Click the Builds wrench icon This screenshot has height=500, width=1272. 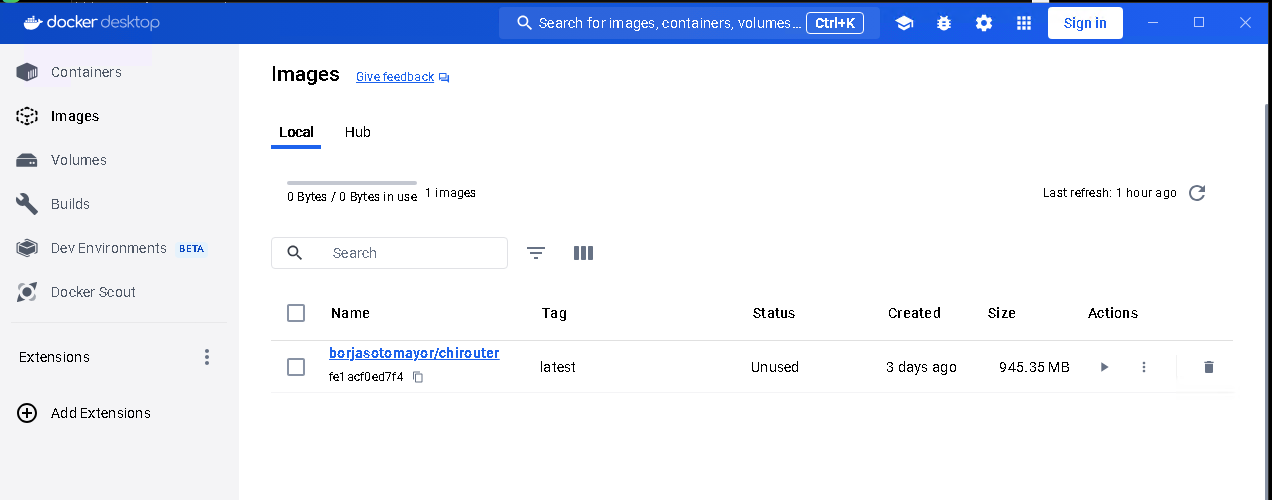27,204
